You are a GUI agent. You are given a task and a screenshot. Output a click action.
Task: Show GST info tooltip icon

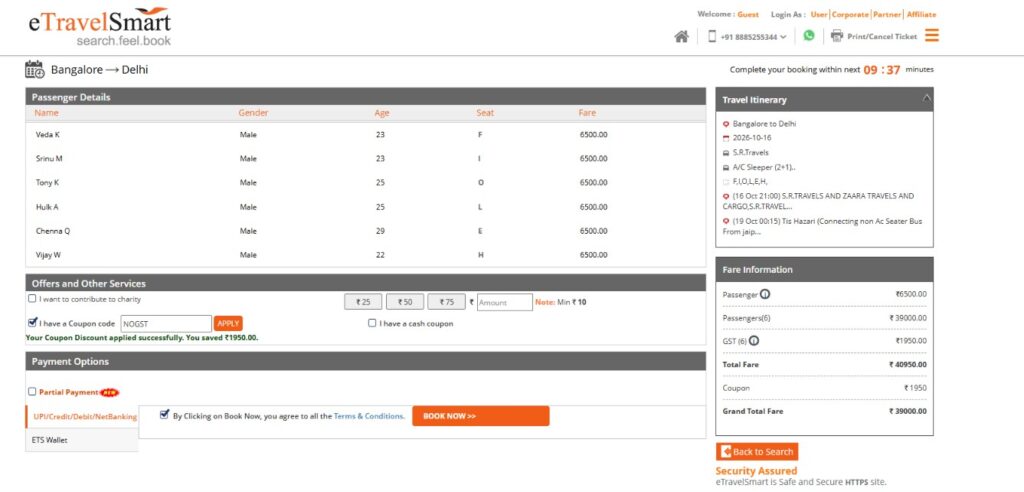[754, 340]
